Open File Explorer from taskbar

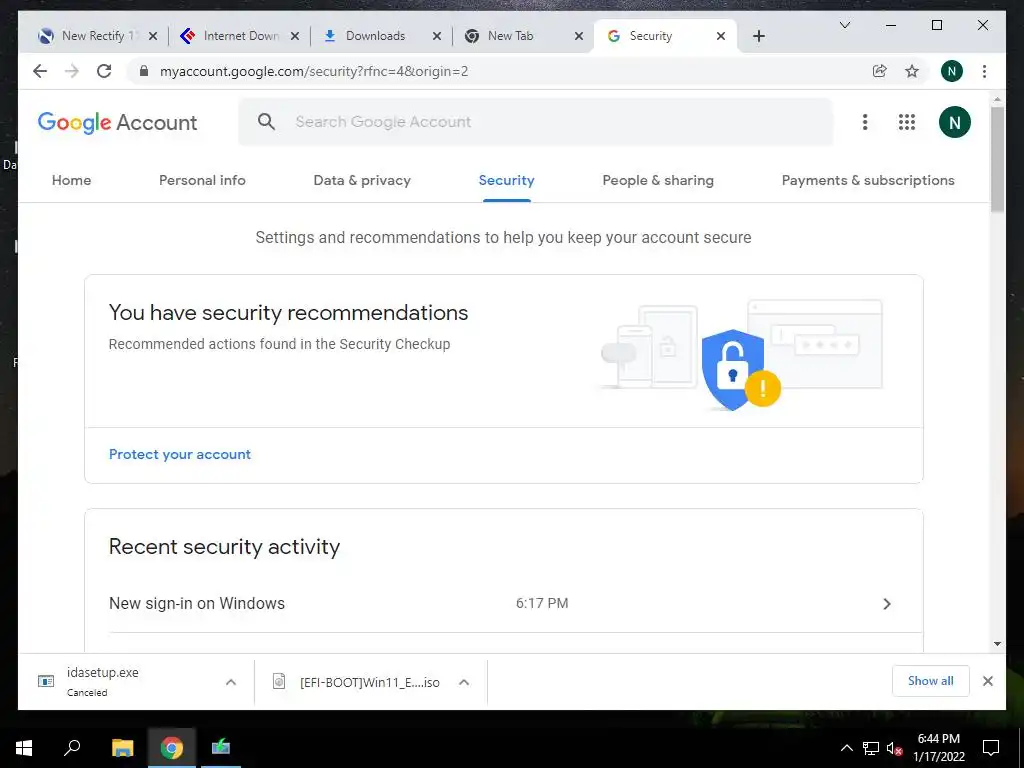pyautogui.click(x=122, y=747)
